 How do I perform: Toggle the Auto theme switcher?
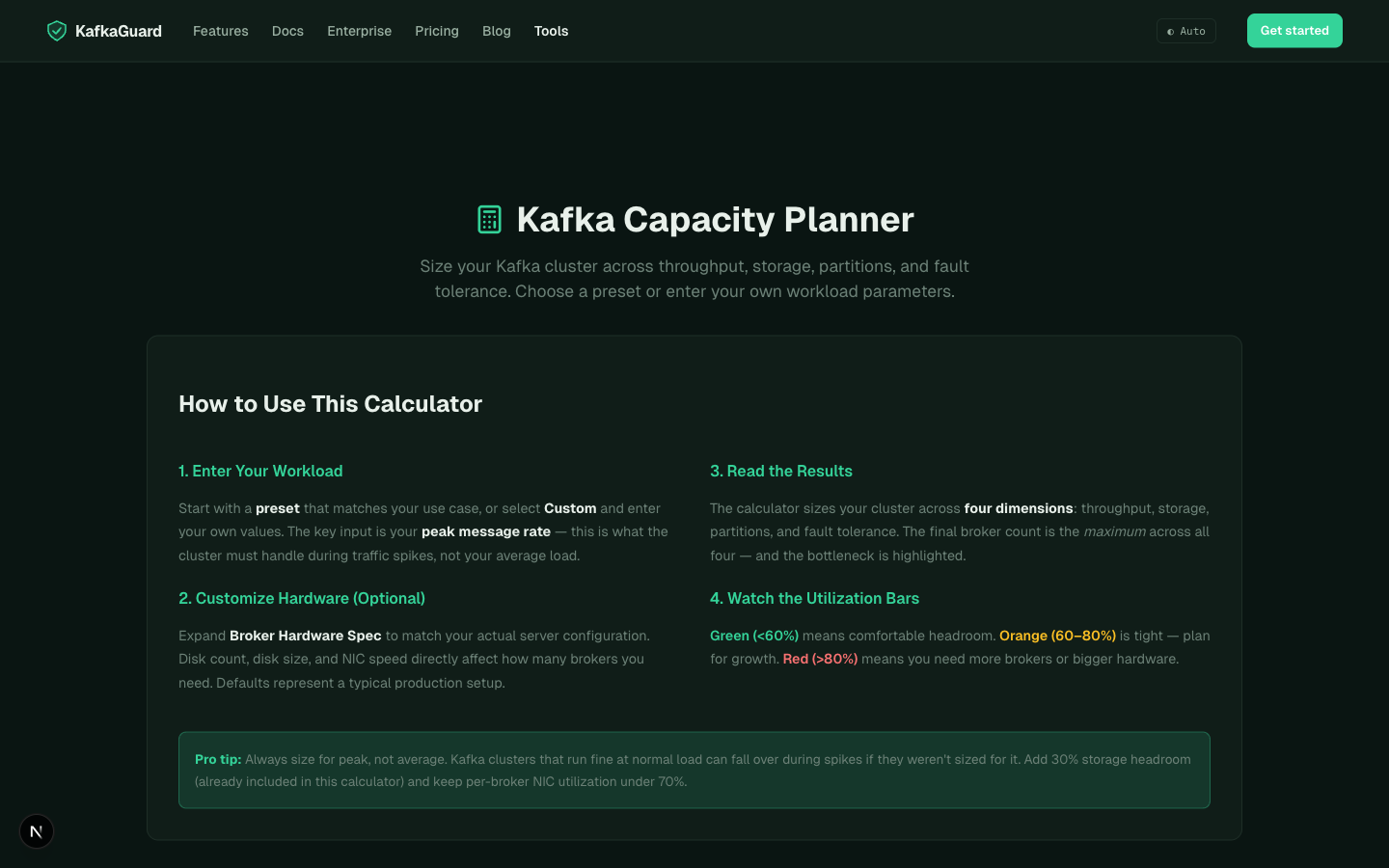[x=1185, y=31]
